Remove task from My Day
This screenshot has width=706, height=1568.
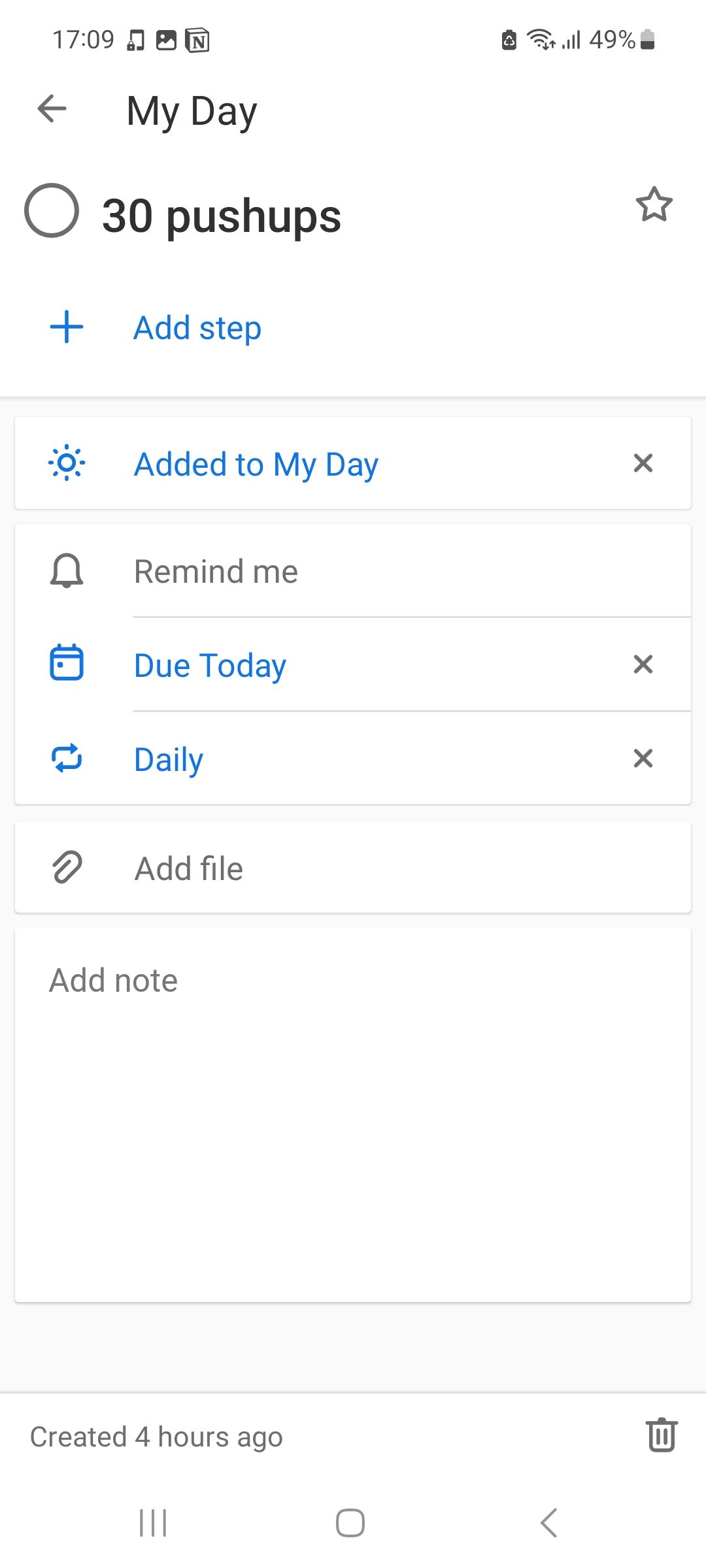[x=643, y=463]
